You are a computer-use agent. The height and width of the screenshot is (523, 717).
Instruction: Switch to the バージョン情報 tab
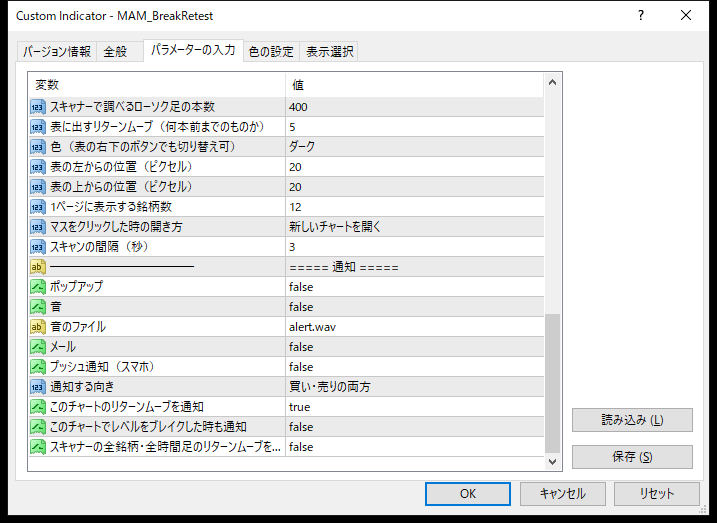coord(57,52)
